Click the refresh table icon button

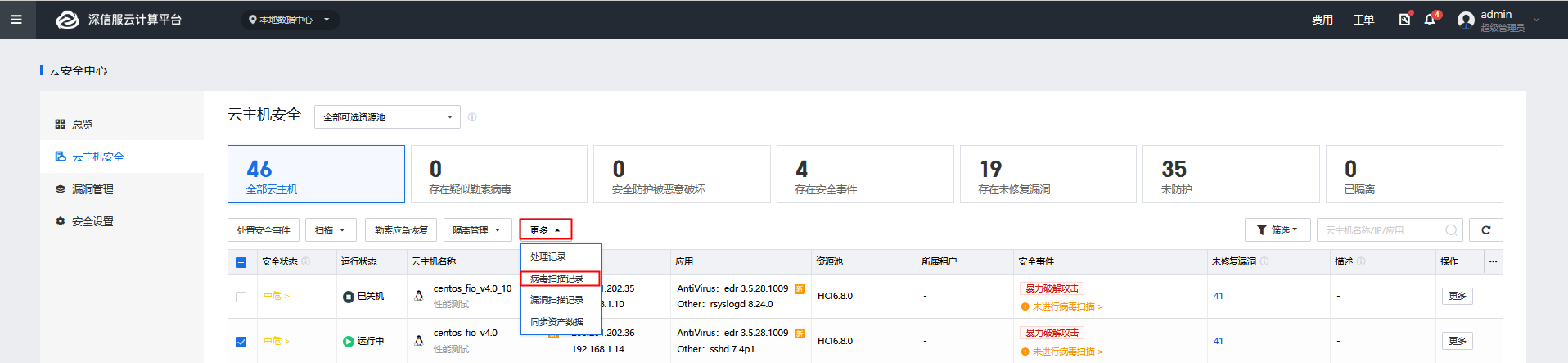[1486, 230]
